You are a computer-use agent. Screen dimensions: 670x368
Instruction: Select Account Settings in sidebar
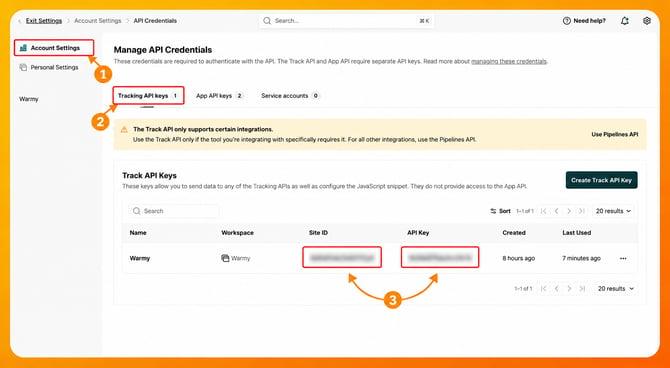click(x=54, y=48)
